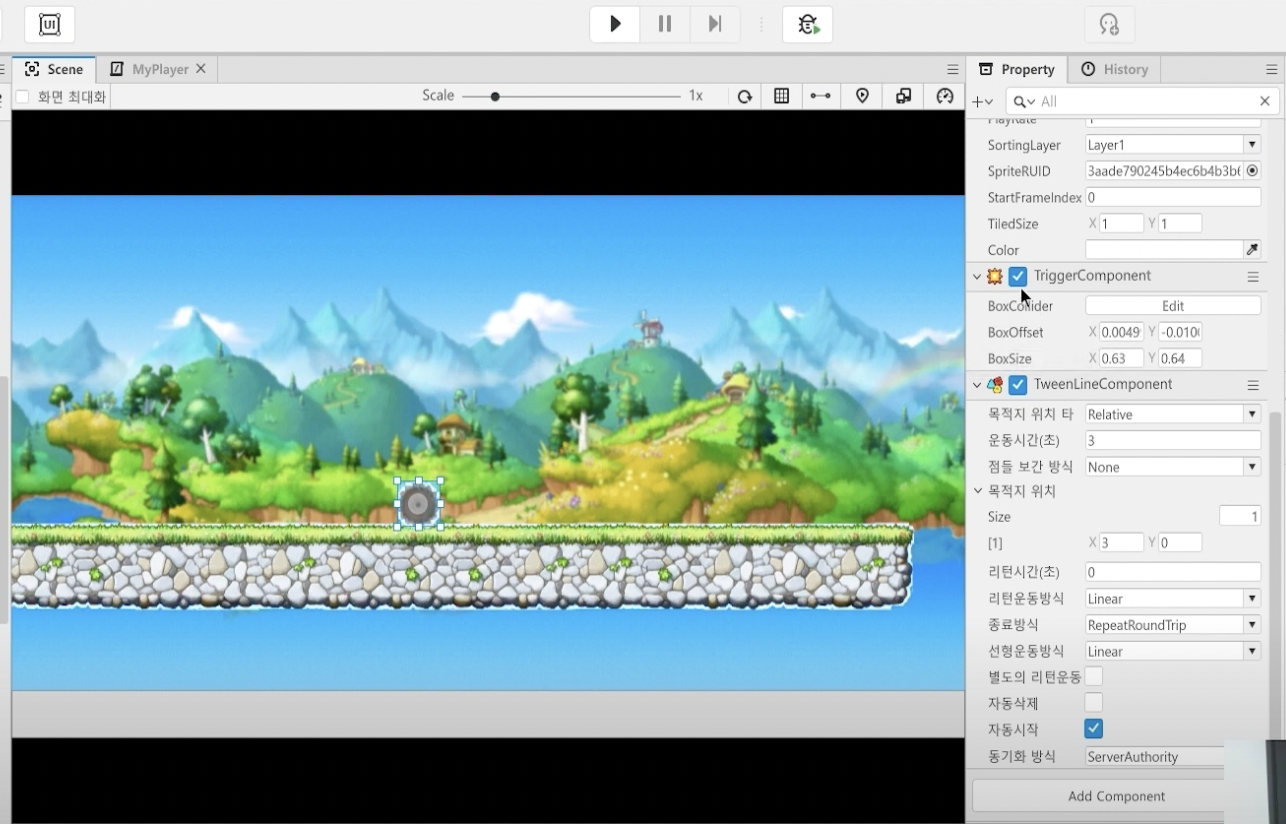Open TriggerComponent options menu

click(x=1253, y=276)
